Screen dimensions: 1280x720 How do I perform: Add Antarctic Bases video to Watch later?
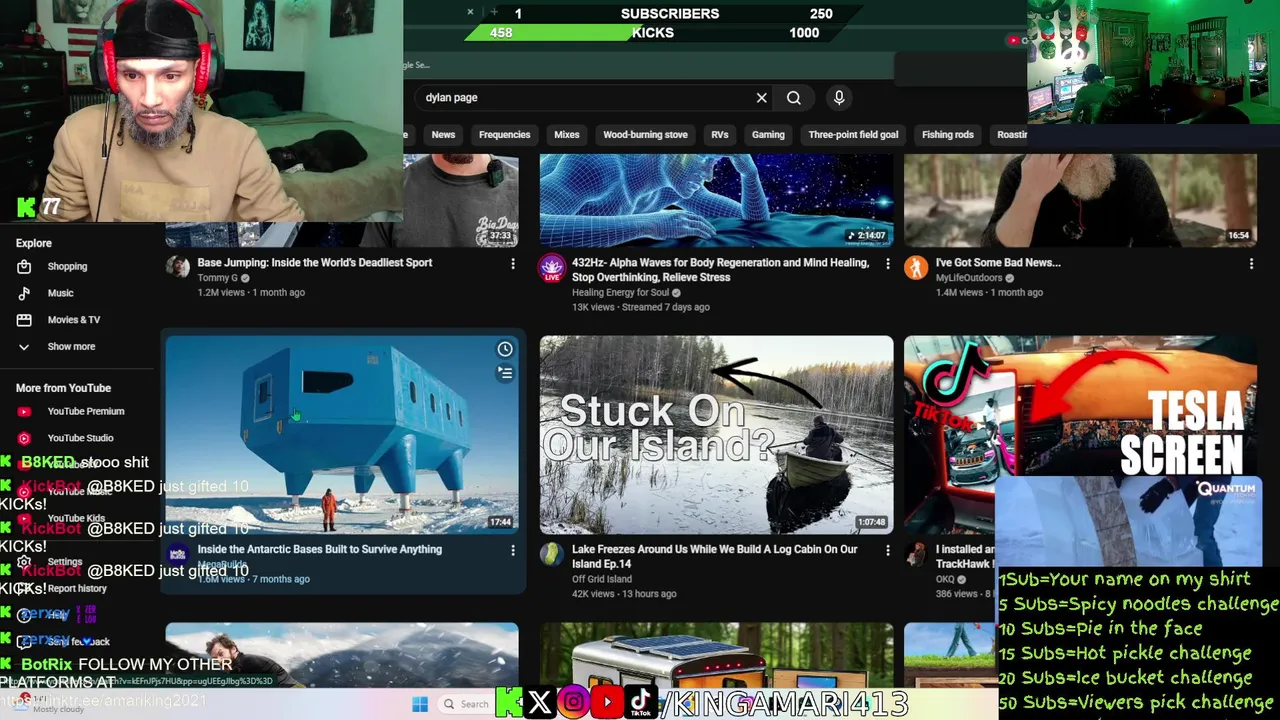tap(505, 349)
